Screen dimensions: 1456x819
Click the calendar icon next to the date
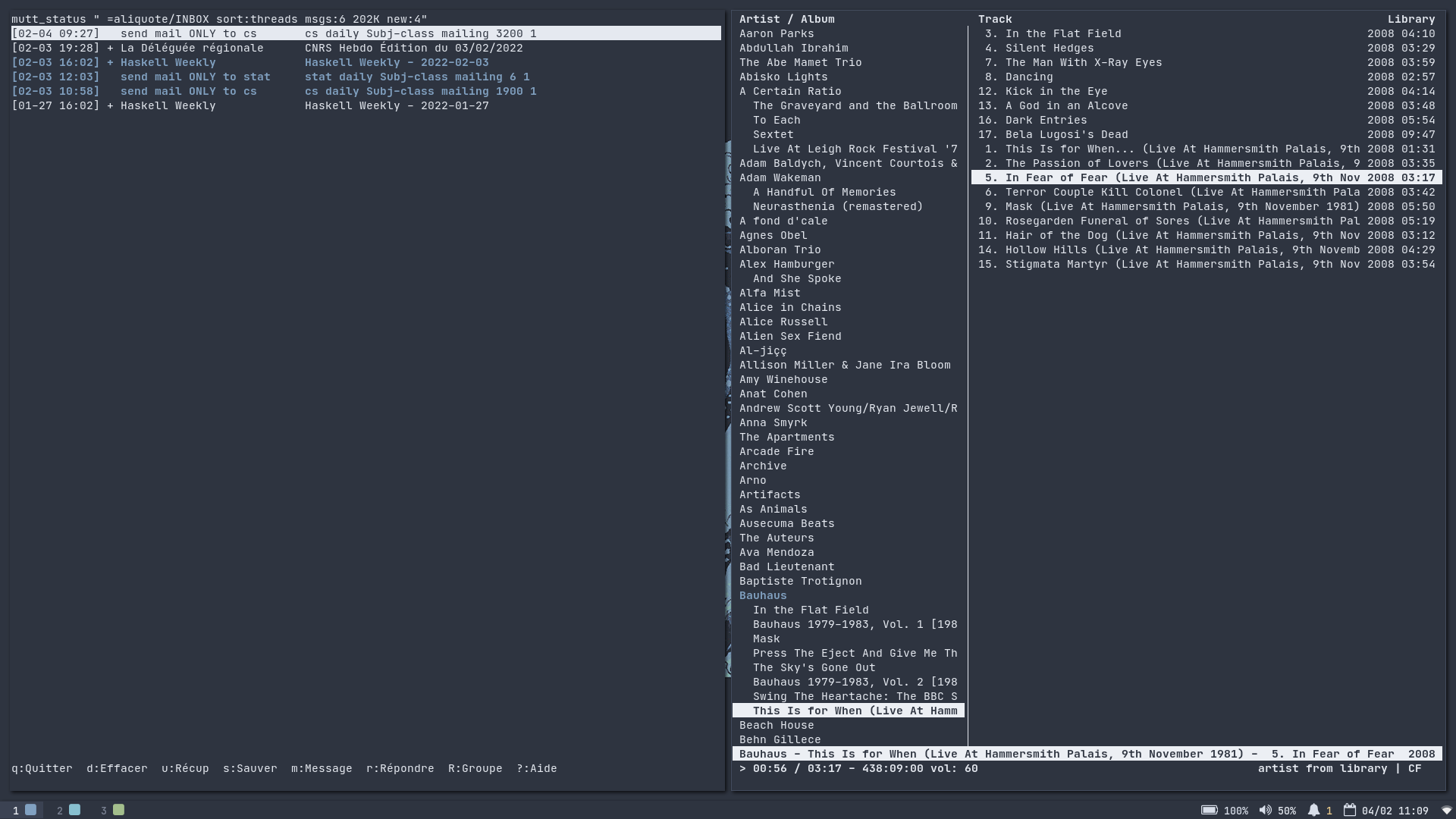1351,810
